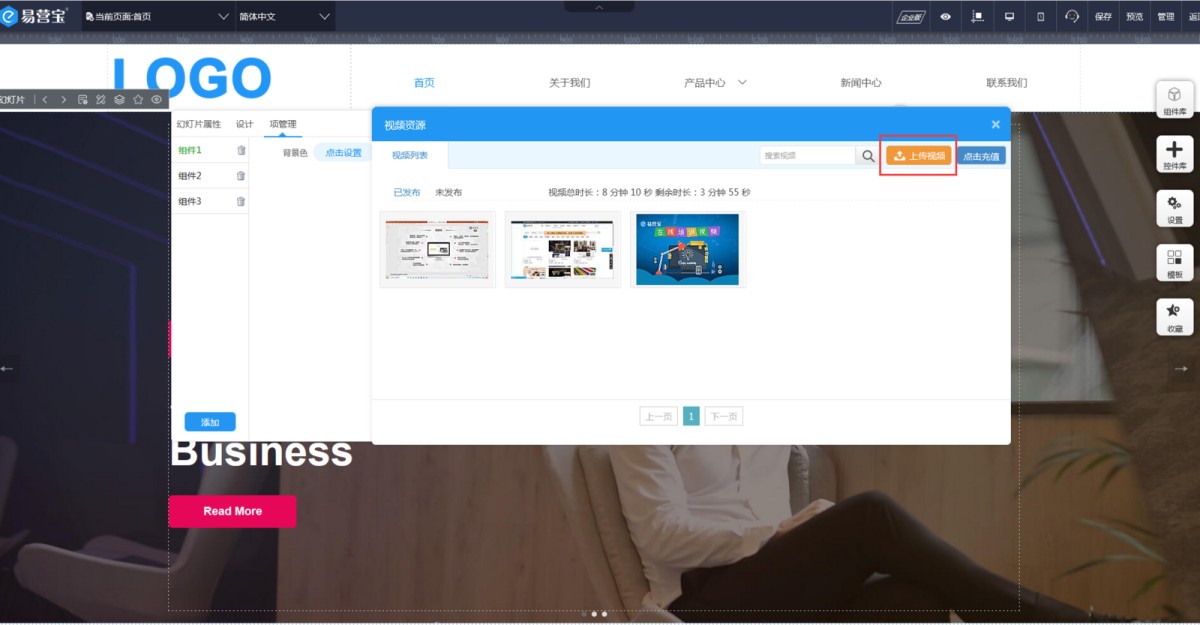Click the 点击充值 recharge button
This screenshot has width=1200, height=625.
coord(980,156)
